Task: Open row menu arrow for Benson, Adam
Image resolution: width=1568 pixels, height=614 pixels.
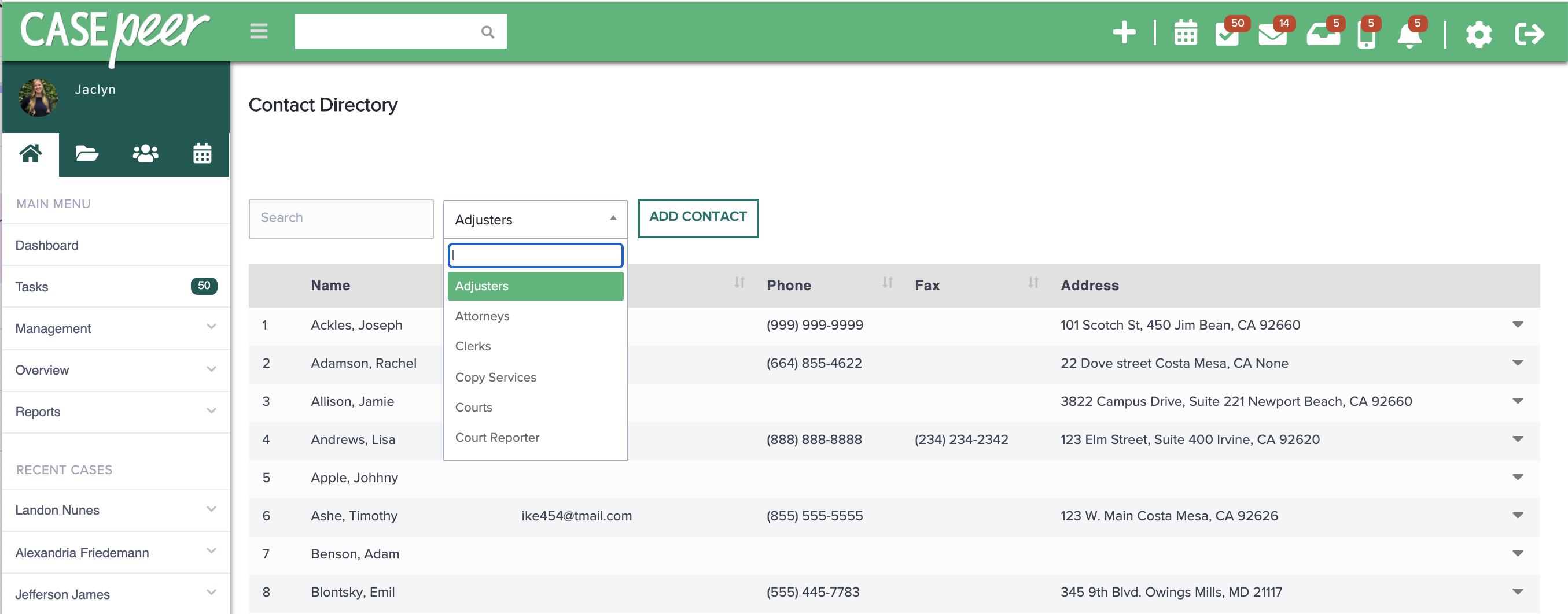Action: coord(1518,553)
